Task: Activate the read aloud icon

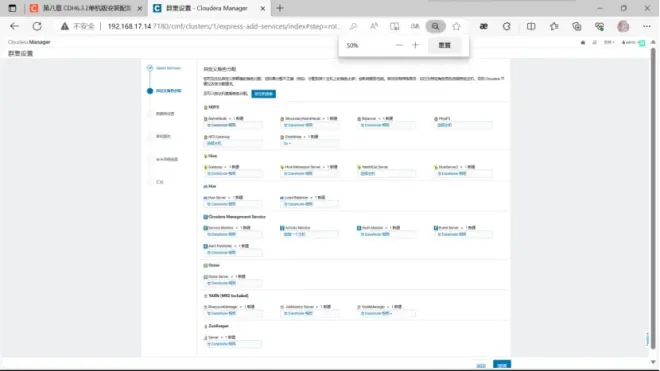Action: [374, 26]
